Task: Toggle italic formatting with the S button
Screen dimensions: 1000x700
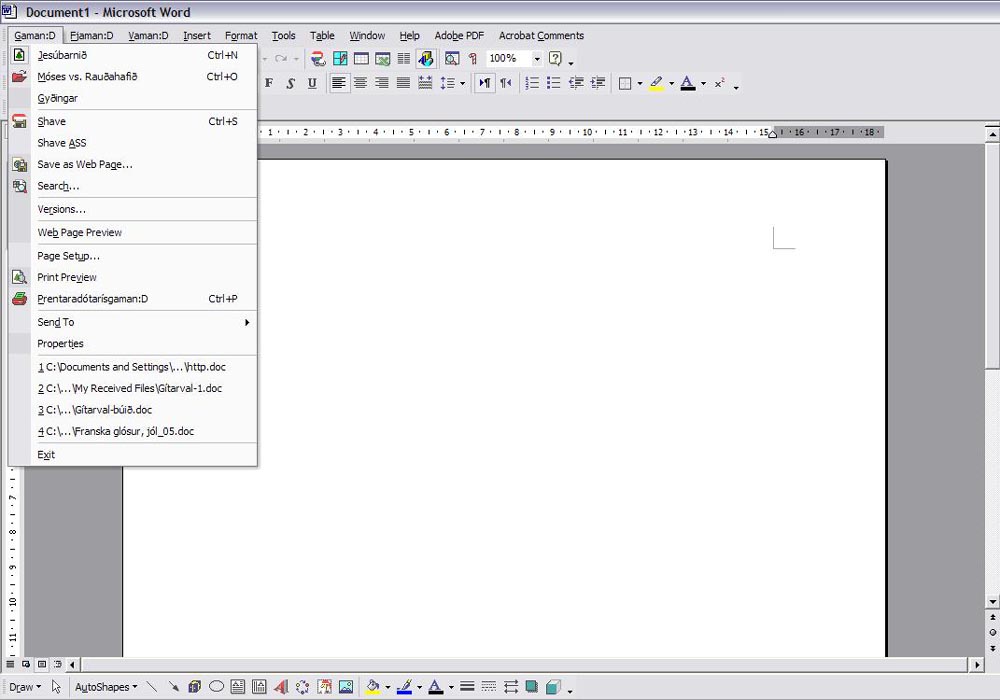Action: [291, 83]
